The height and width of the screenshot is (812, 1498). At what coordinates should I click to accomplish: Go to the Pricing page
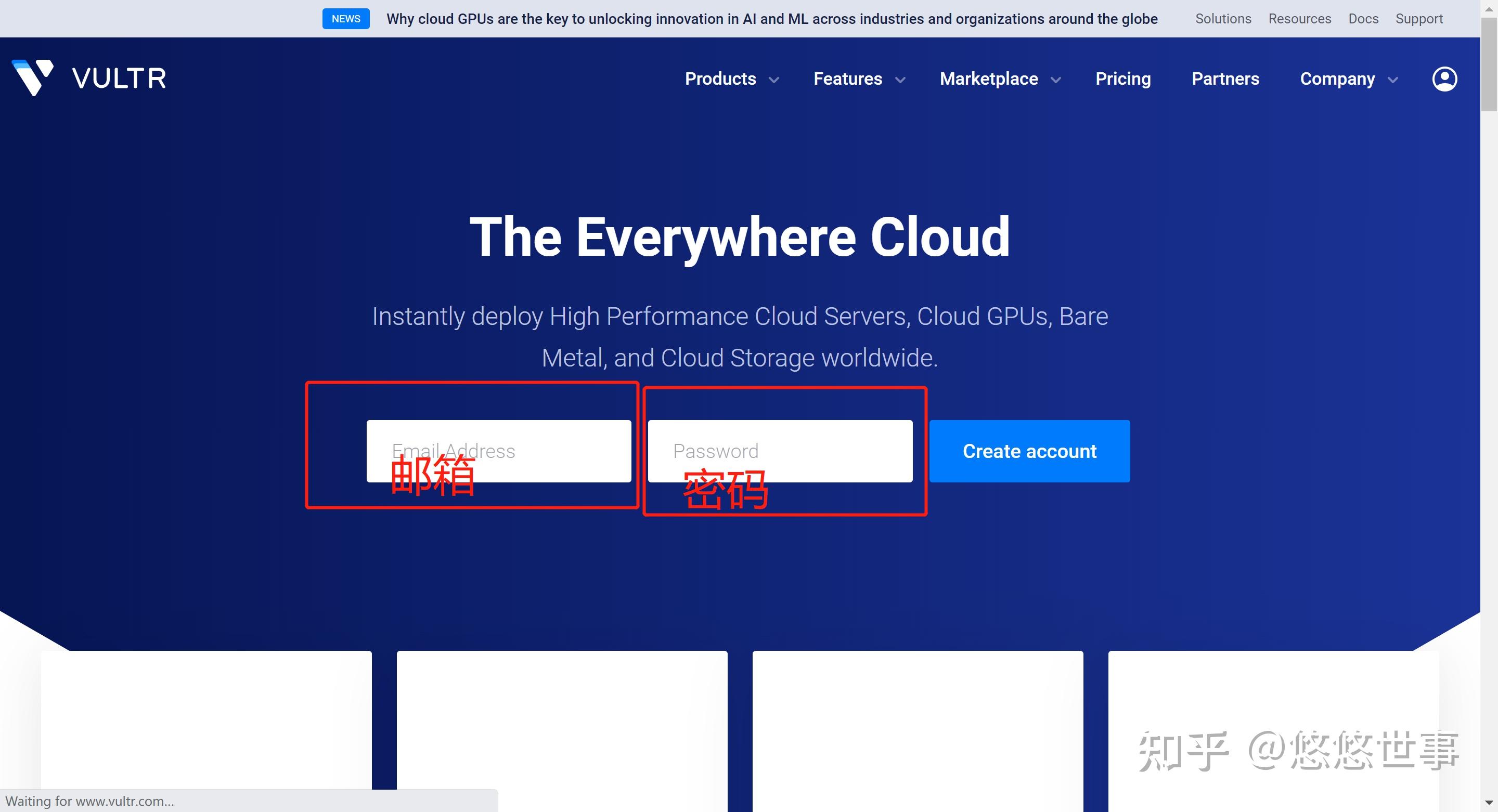coord(1123,78)
